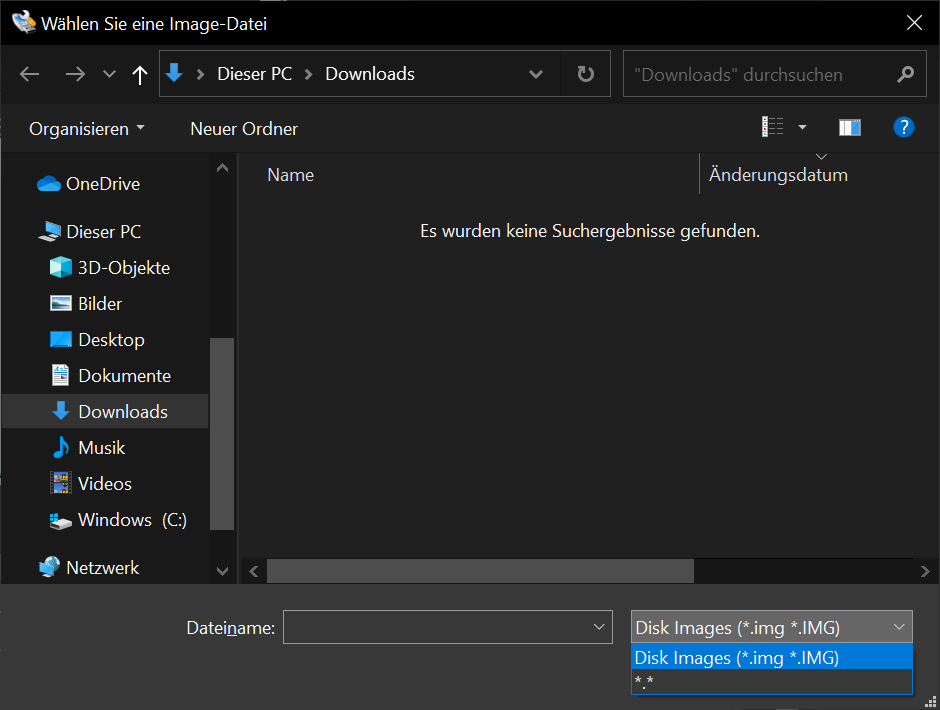This screenshot has height=710, width=940.
Task: Select Downloads in the navigation tree
Action: pos(106,411)
